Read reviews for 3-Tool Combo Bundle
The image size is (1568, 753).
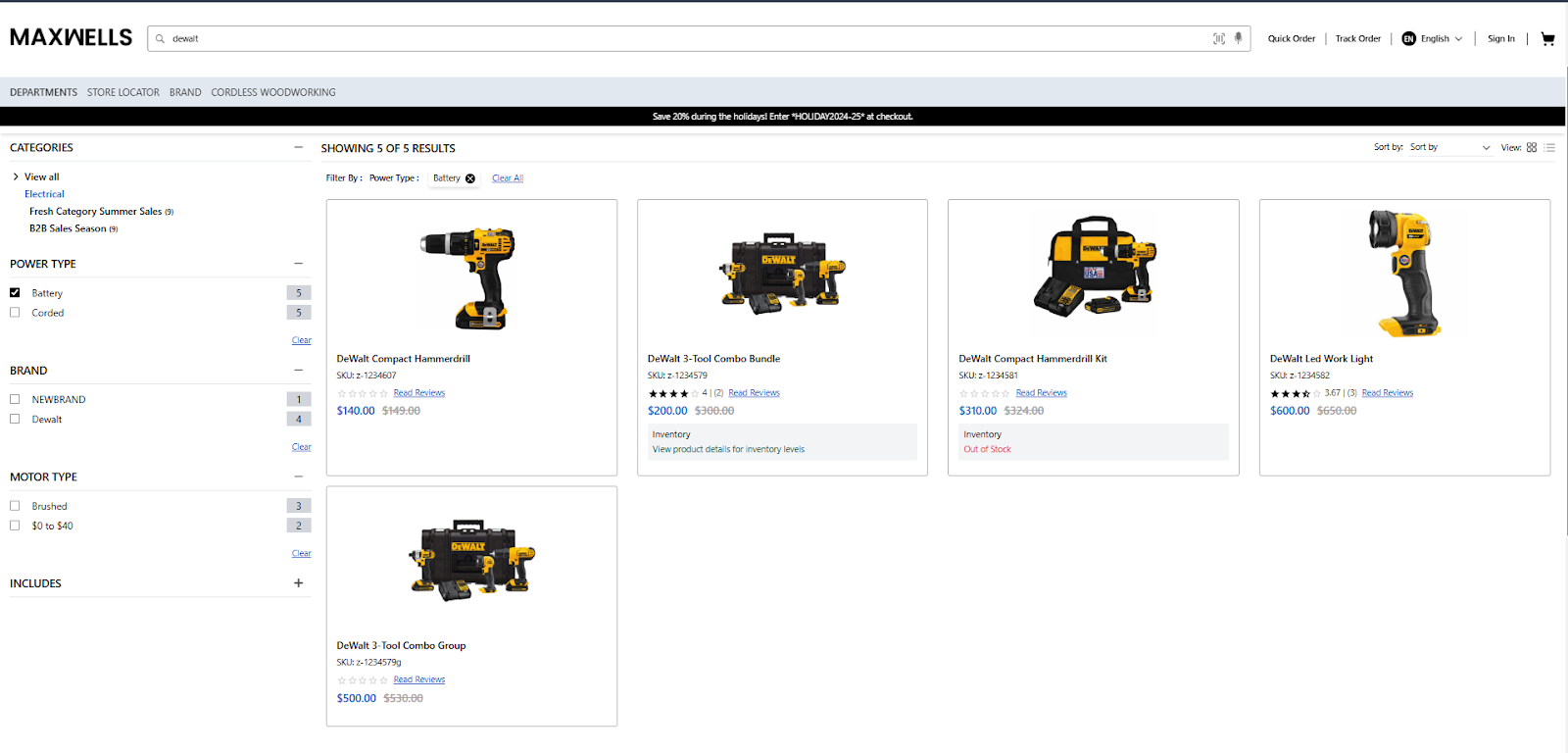755,393
